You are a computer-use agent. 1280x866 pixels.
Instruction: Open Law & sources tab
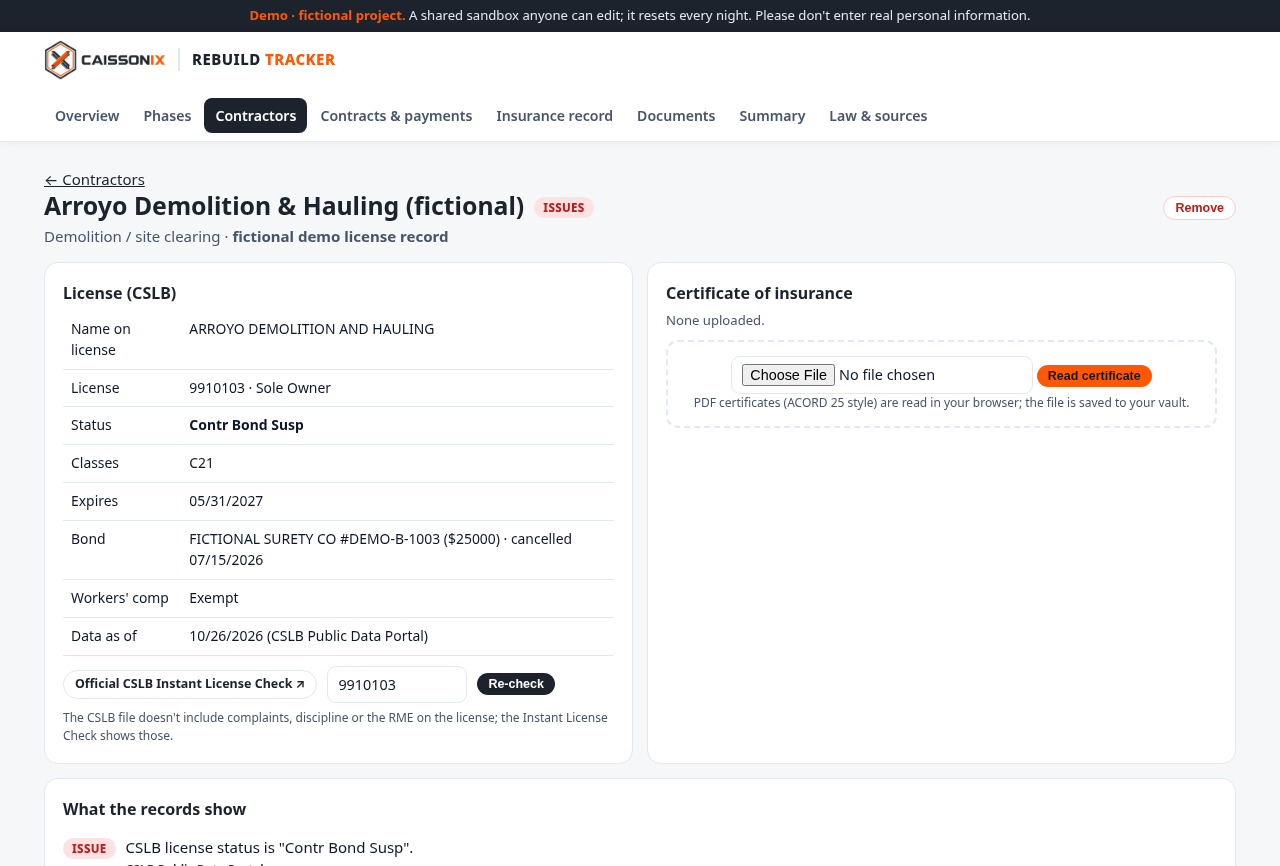click(878, 116)
